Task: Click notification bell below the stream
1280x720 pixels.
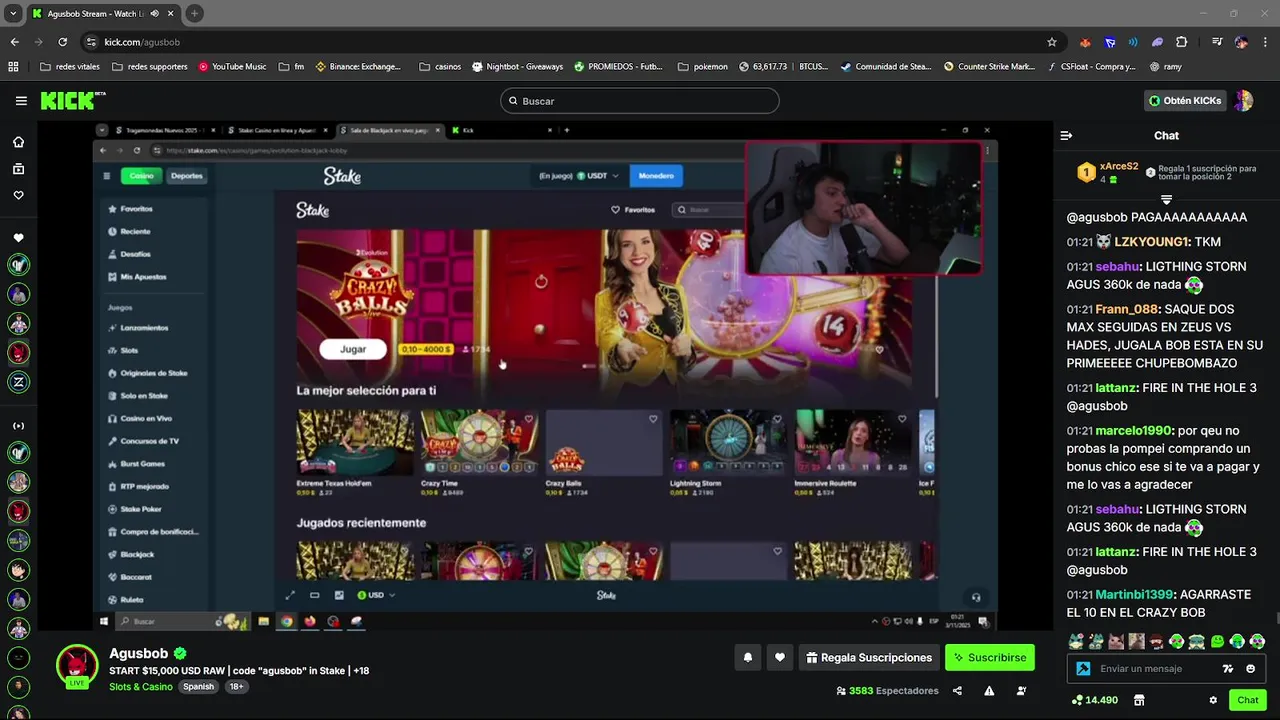Action: pyautogui.click(x=748, y=658)
